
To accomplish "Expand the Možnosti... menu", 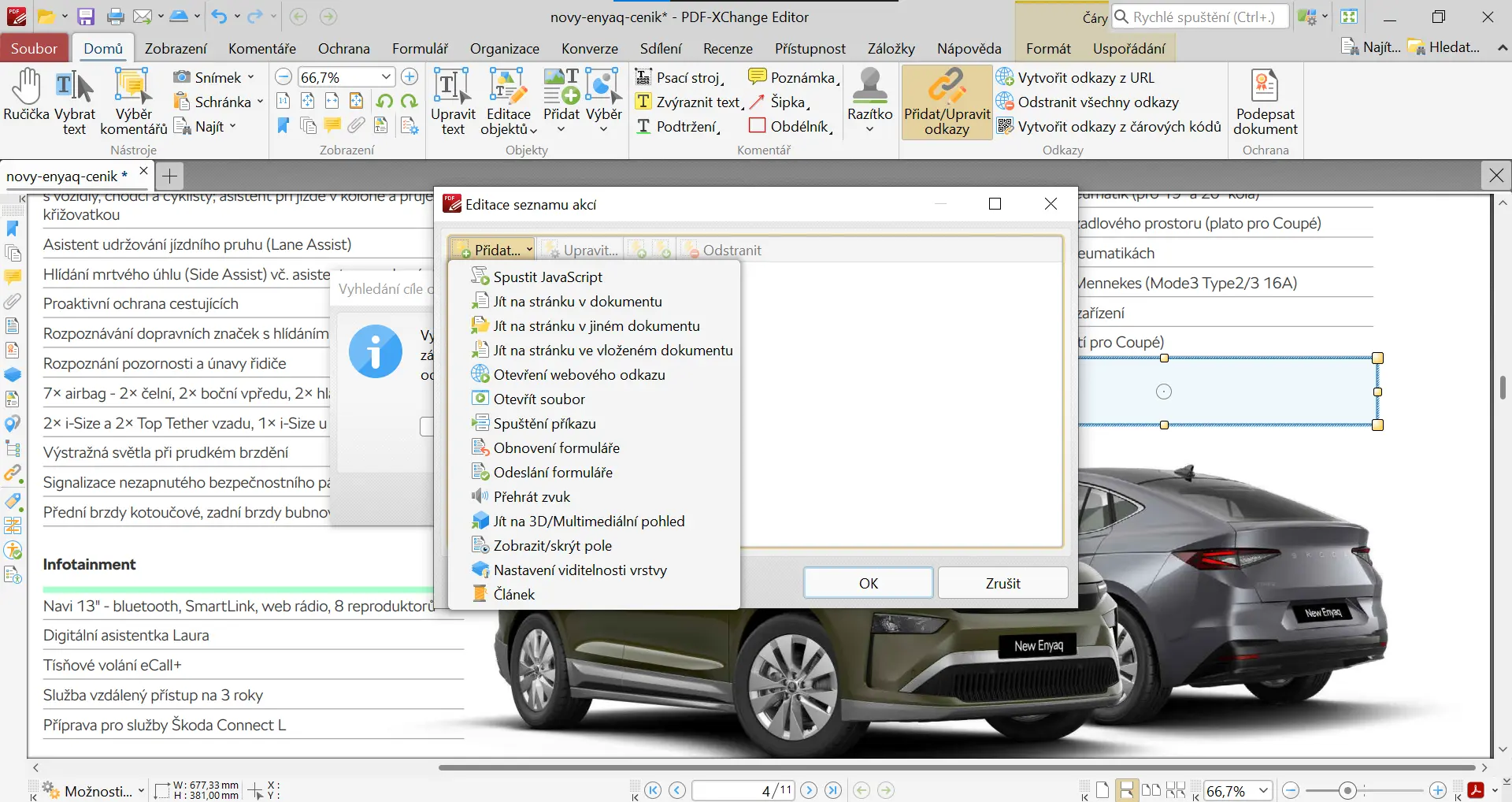I will click(94, 791).
